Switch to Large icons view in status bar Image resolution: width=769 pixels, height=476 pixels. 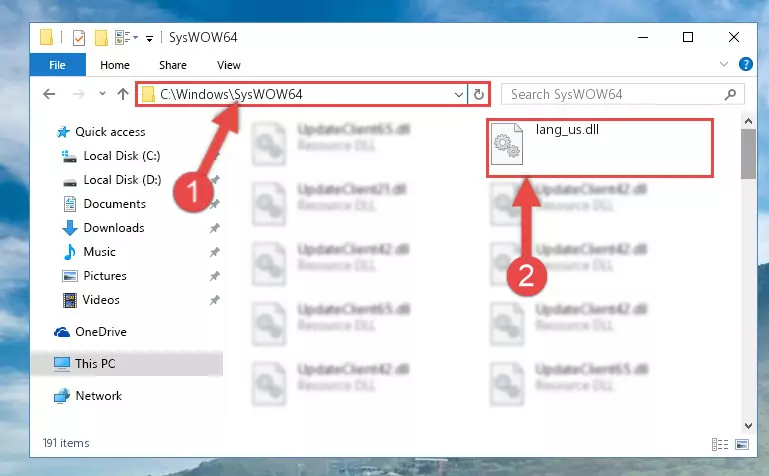[742, 444]
